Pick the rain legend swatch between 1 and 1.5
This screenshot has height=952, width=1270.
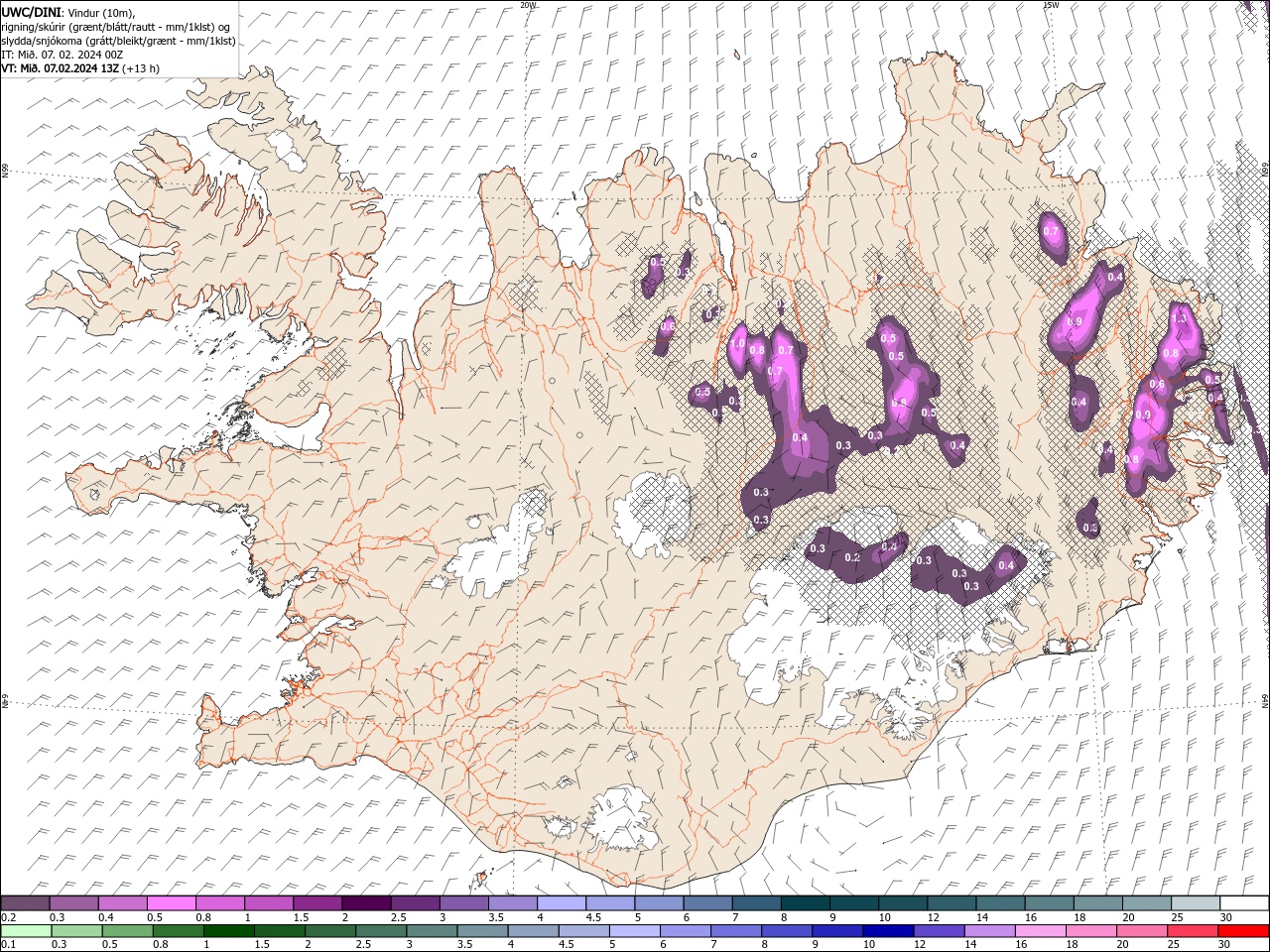(229, 931)
